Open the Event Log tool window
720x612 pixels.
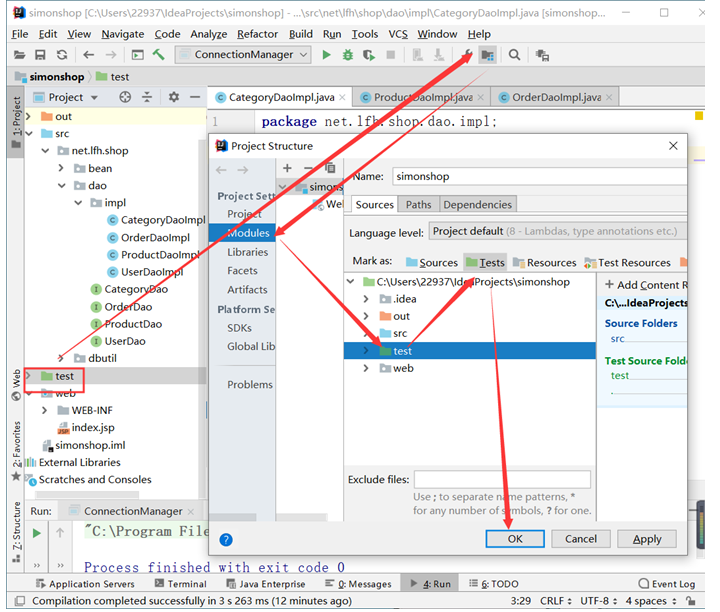tap(666, 584)
